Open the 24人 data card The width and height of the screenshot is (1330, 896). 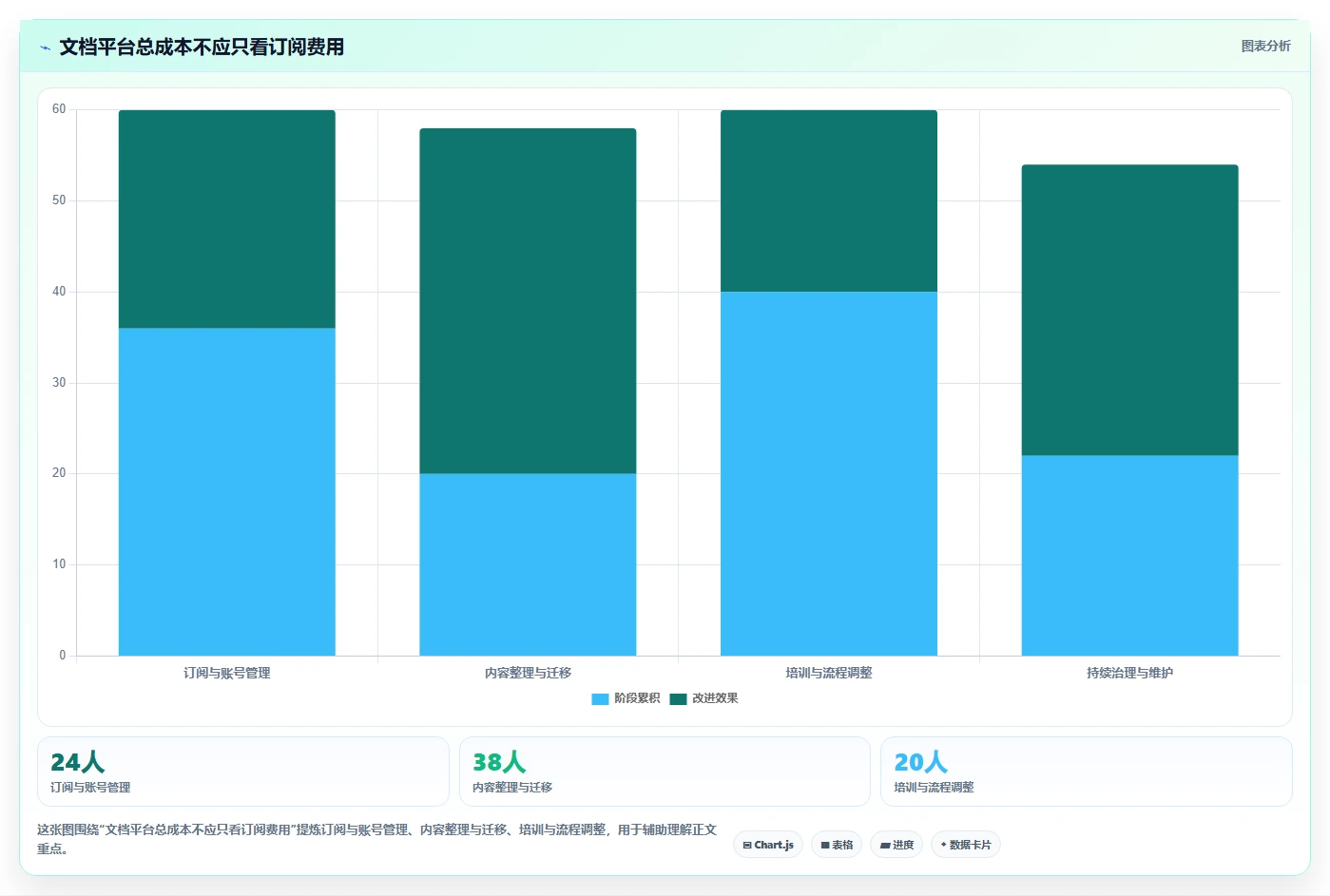tap(243, 772)
